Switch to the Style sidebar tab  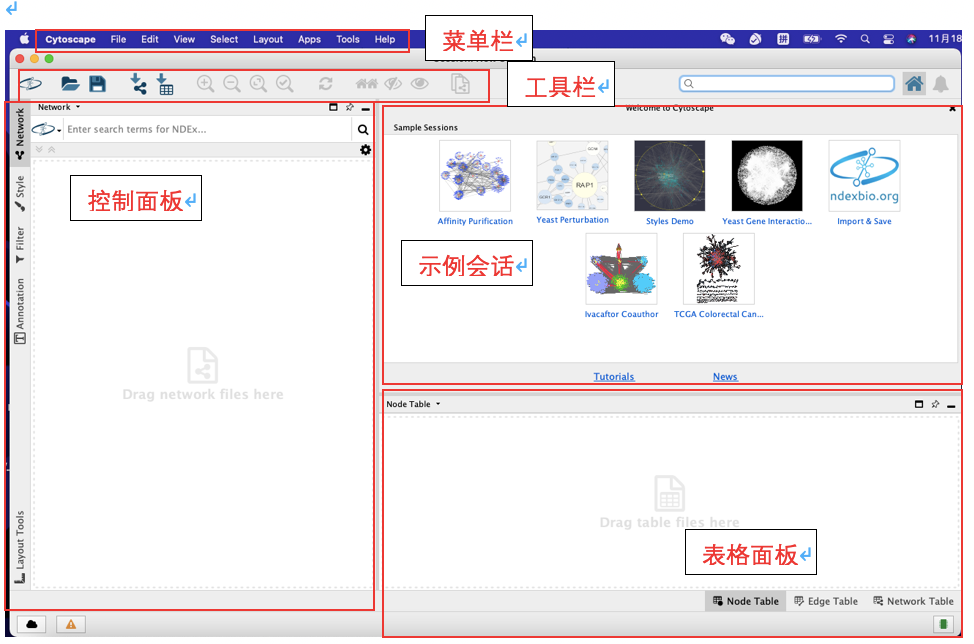point(20,193)
